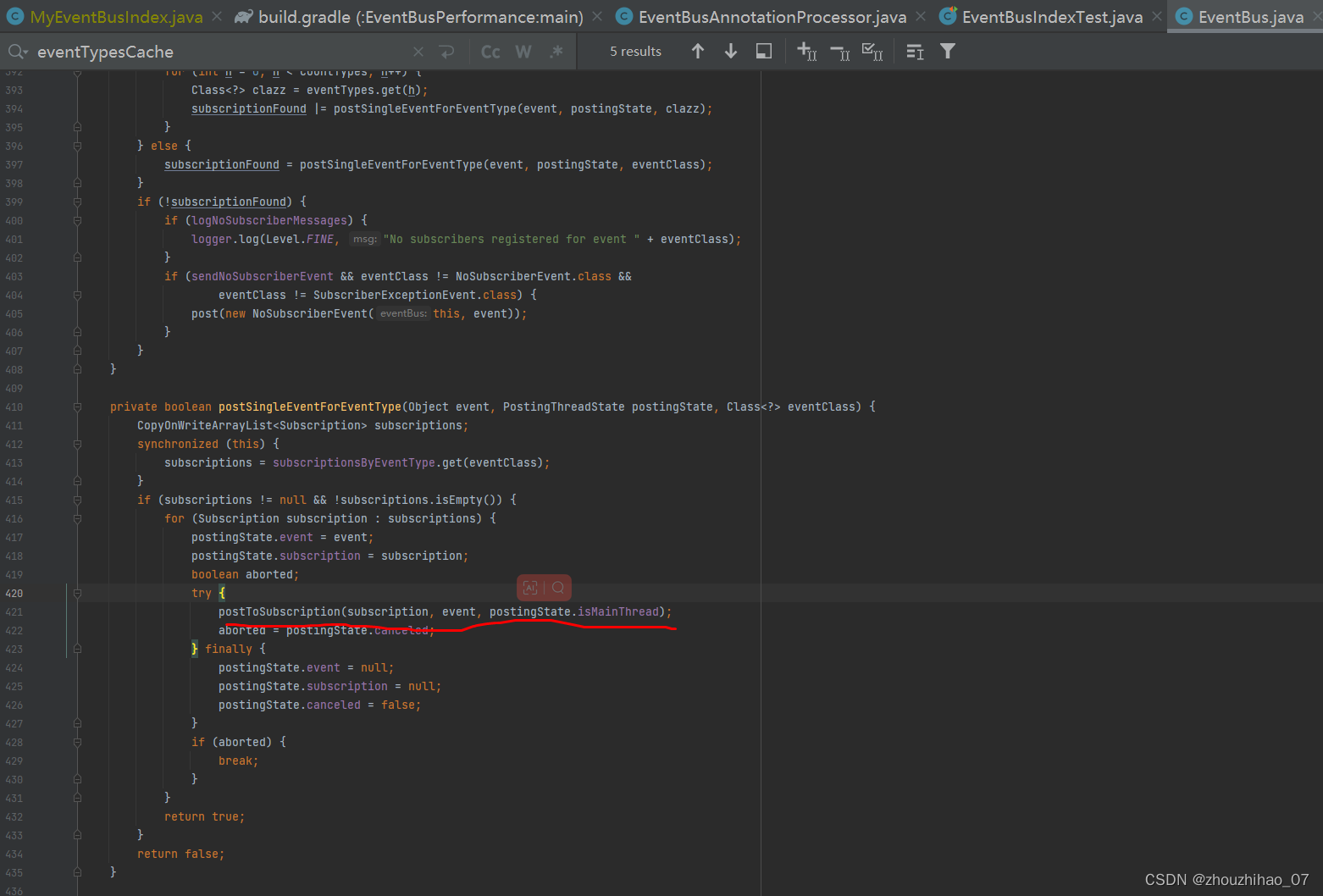Click the '5 results' counter text
The width and height of the screenshot is (1323, 896).
[635, 52]
